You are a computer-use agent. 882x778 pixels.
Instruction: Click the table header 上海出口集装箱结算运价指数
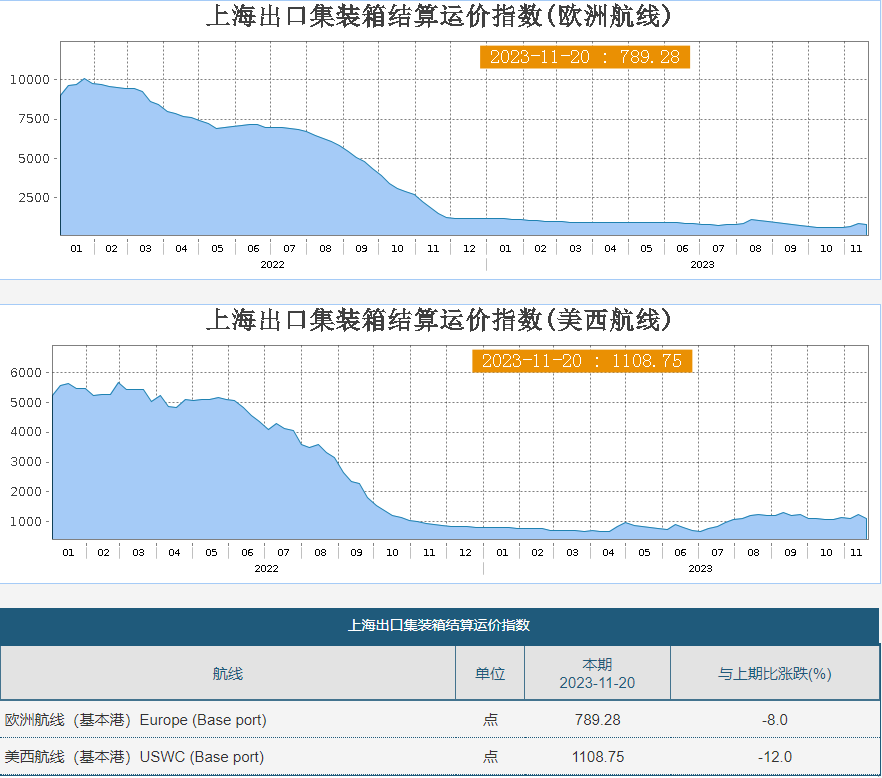click(439, 625)
